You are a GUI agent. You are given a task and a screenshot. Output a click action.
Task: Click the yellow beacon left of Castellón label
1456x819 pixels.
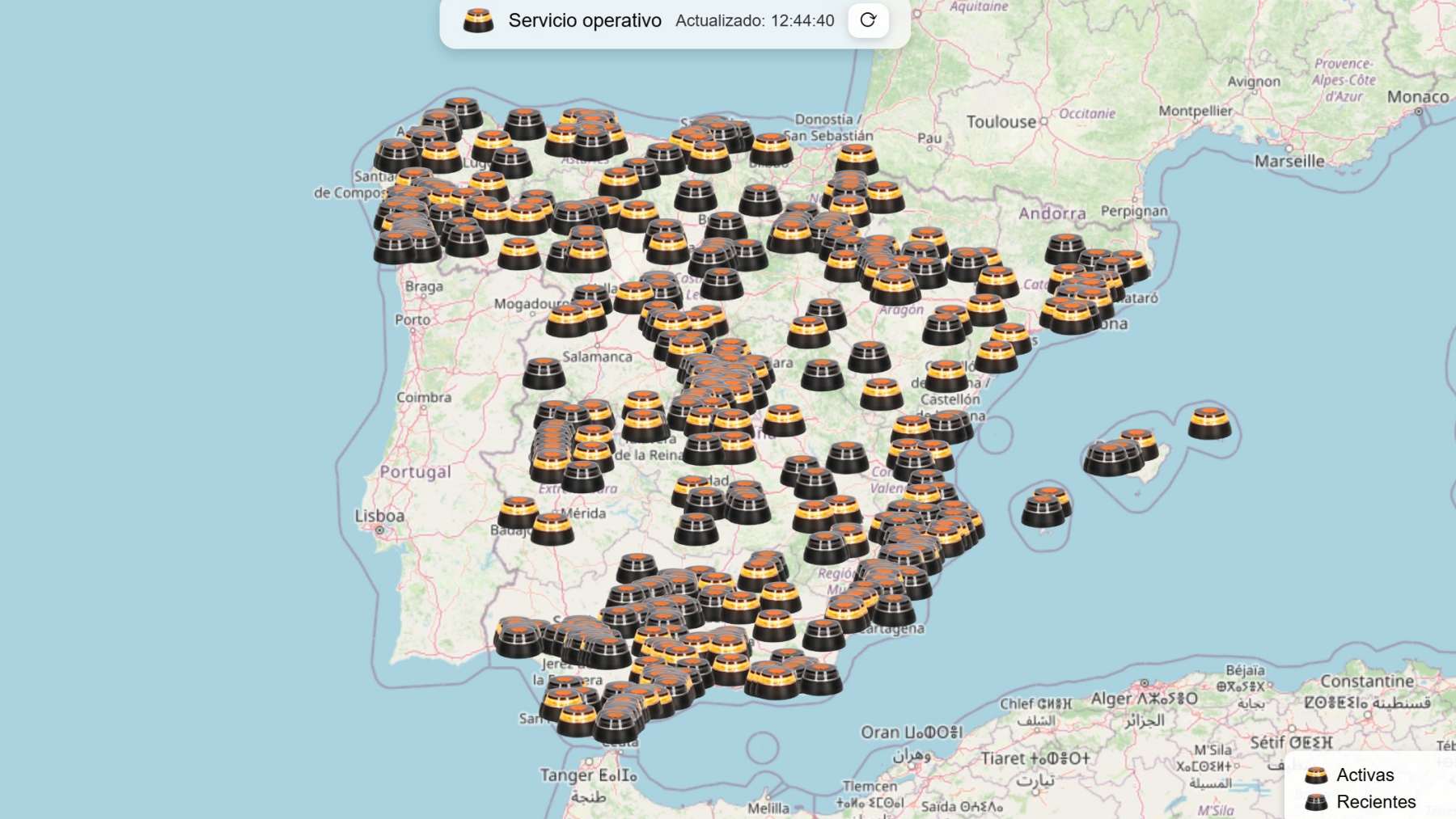pyautogui.click(x=881, y=395)
